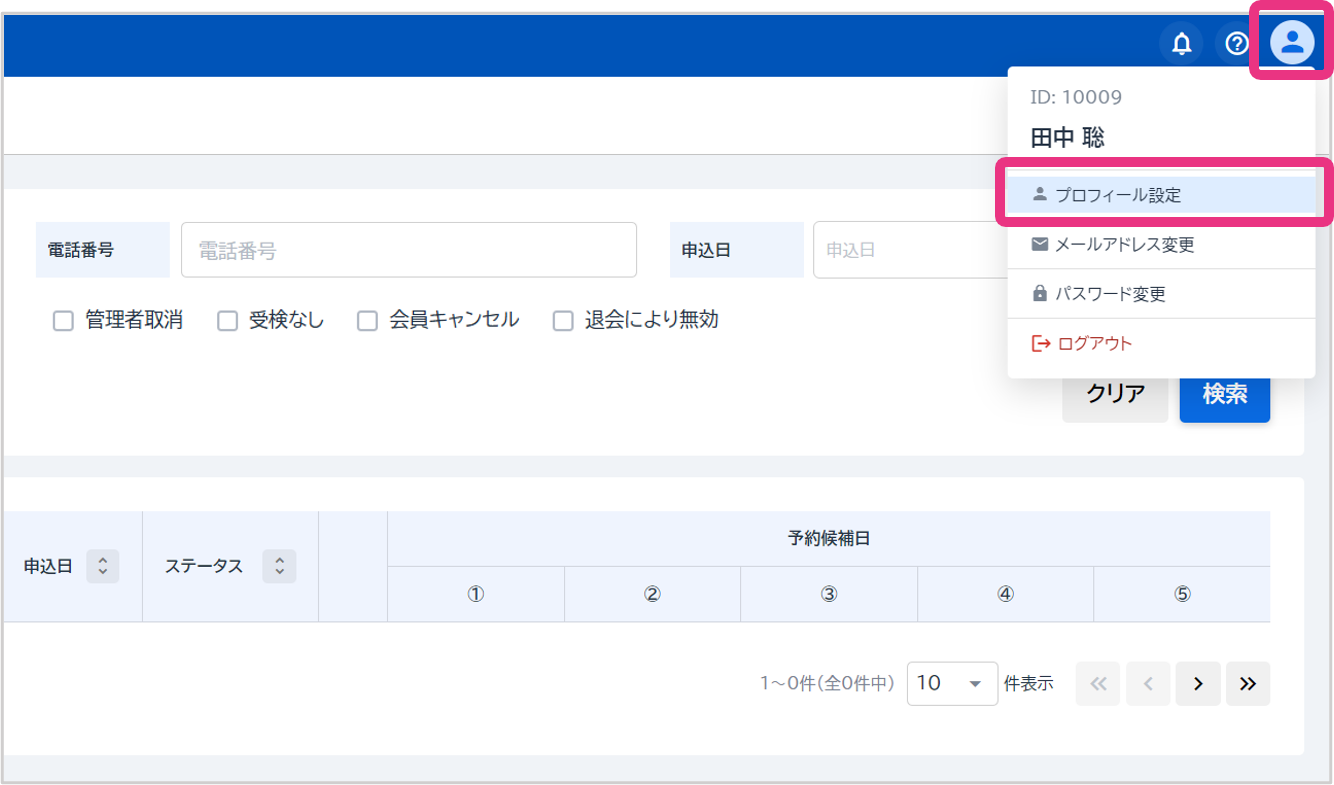The height and width of the screenshot is (785, 1334).
Task: Check the 受検なし checkbox
Action: click(x=228, y=321)
